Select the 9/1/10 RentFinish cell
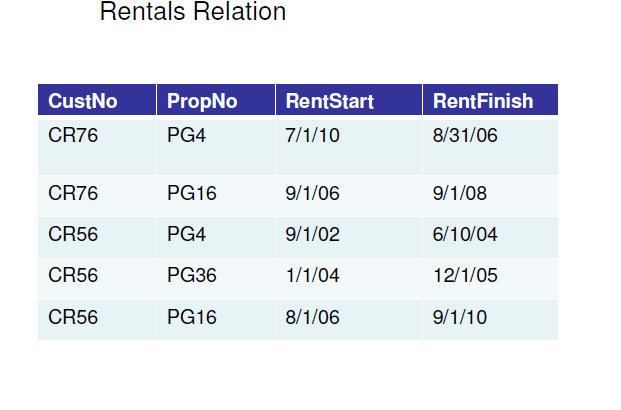 pos(460,317)
